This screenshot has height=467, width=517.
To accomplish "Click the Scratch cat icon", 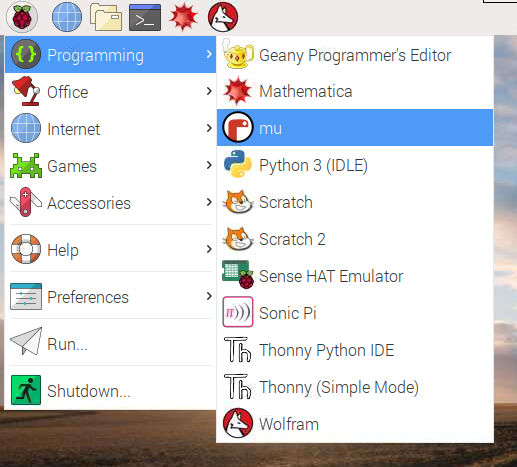I will click(238, 201).
